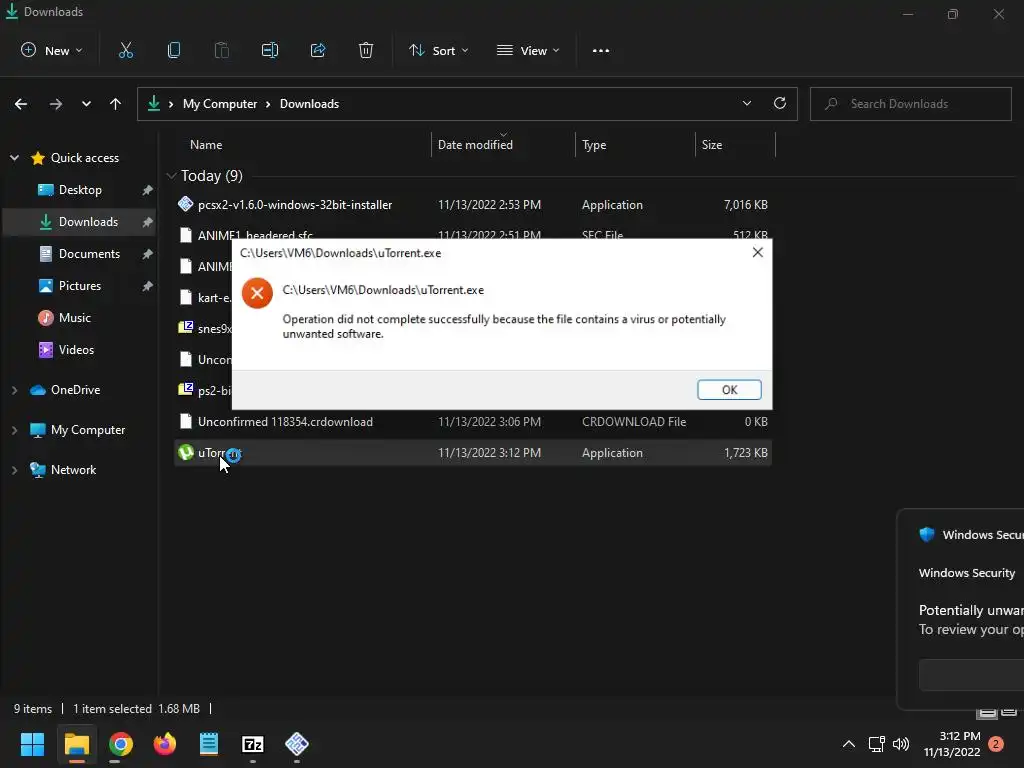1024x768 pixels.
Task: Click the Cut scissors icon in toolbar
Action: click(x=125, y=50)
